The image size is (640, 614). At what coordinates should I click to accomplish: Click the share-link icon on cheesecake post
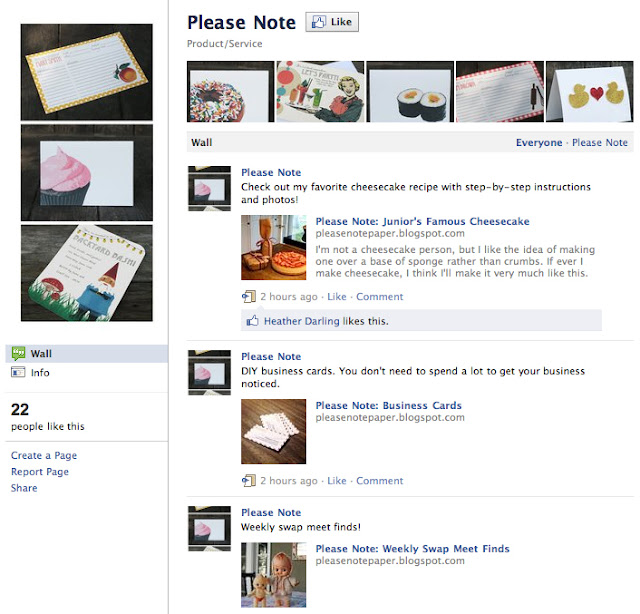pos(249,296)
